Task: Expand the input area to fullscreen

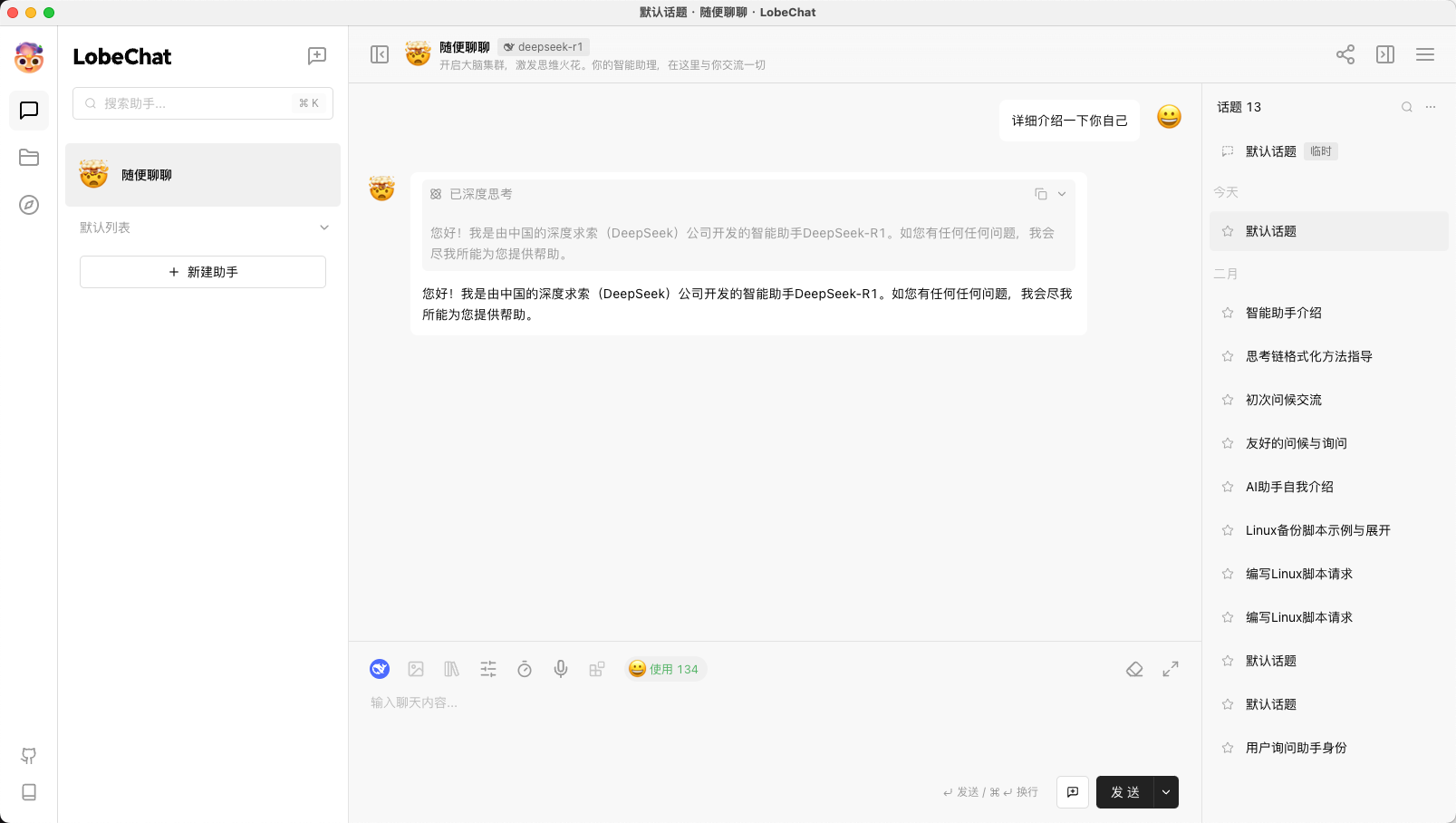Action: pyautogui.click(x=1171, y=669)
